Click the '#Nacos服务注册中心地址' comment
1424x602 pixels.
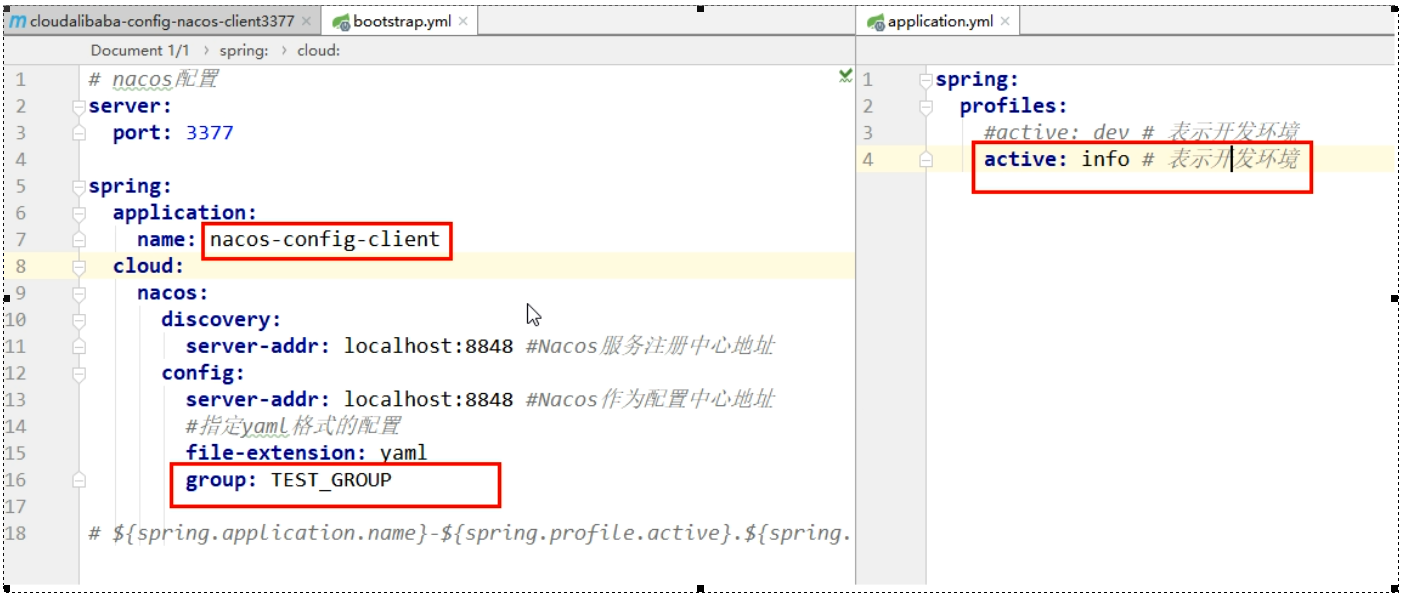pos(650,346)
